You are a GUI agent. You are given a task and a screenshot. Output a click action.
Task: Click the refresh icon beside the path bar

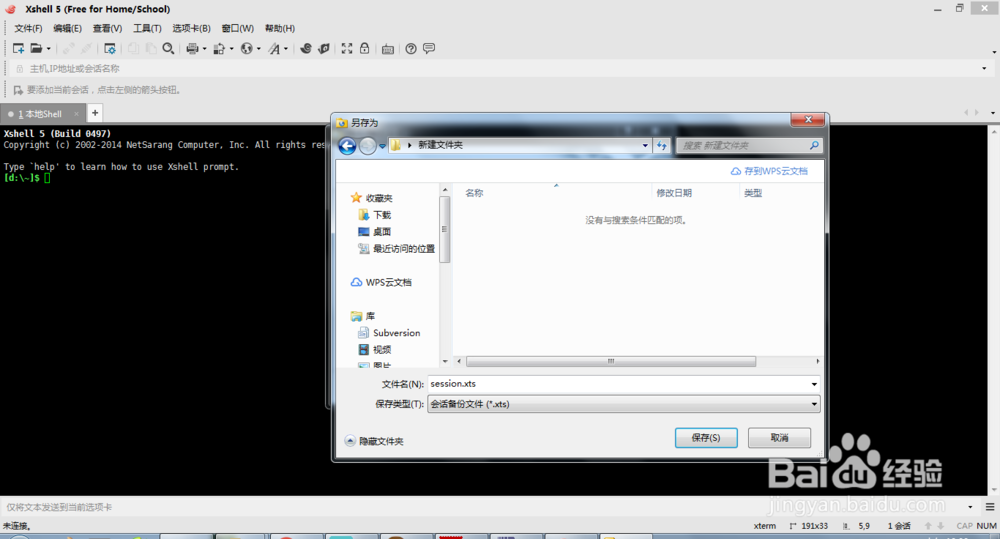[662, 145]
